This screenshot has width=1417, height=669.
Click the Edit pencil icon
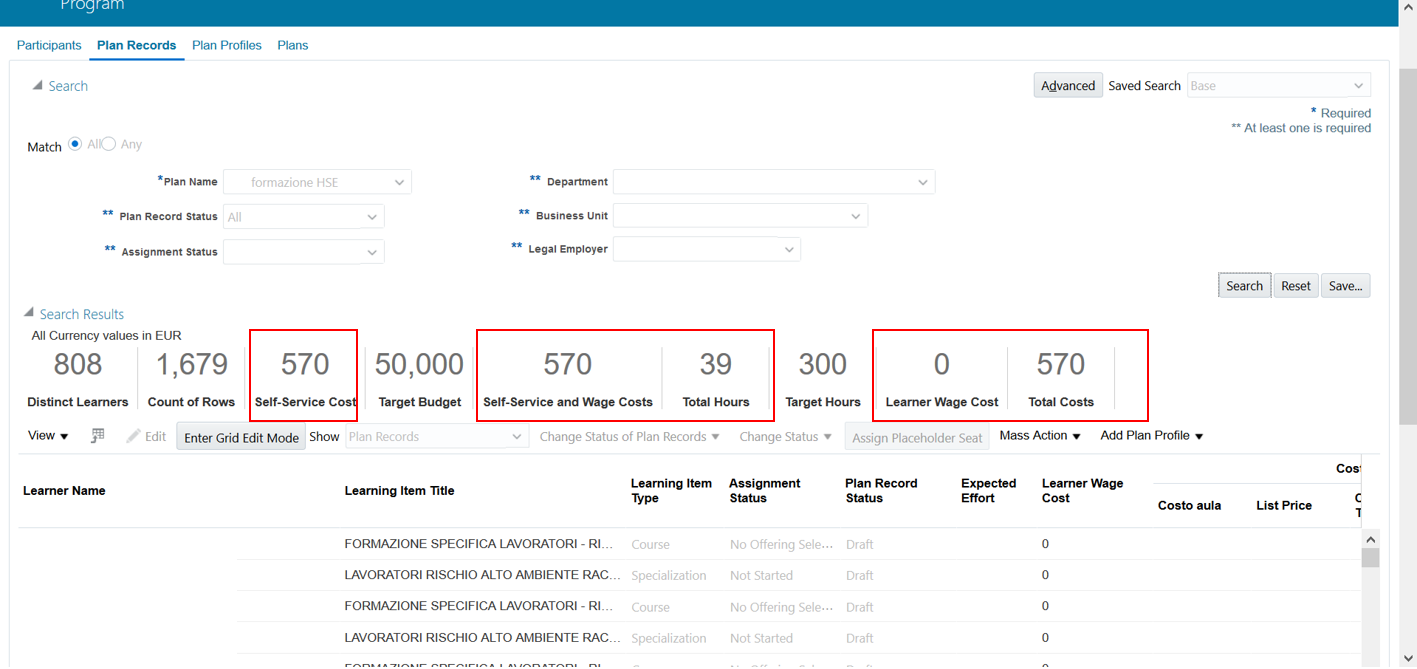tap(146, 436)
